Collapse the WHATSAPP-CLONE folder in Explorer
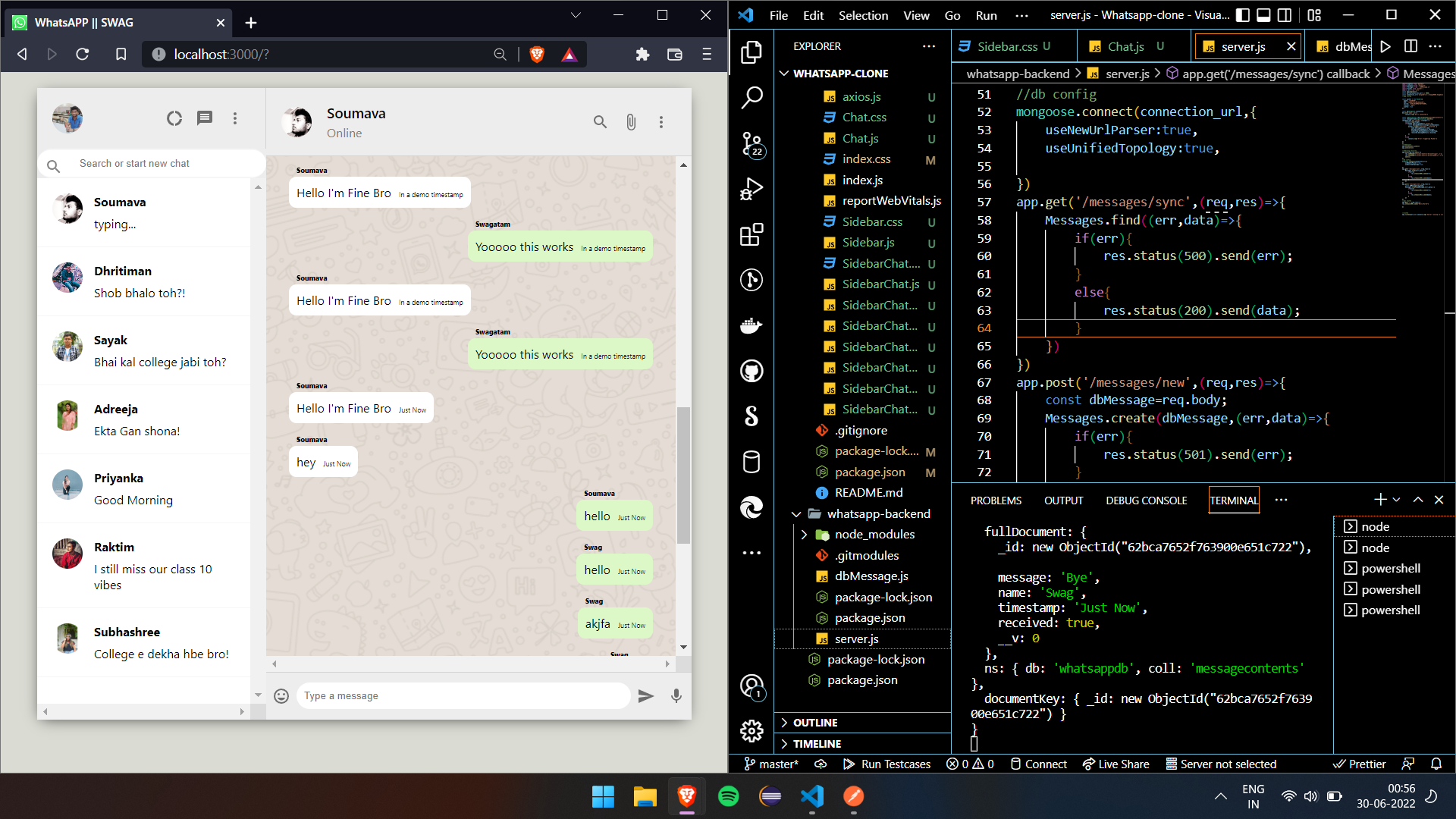1456x819 pixels. click(x=785, y=73)
